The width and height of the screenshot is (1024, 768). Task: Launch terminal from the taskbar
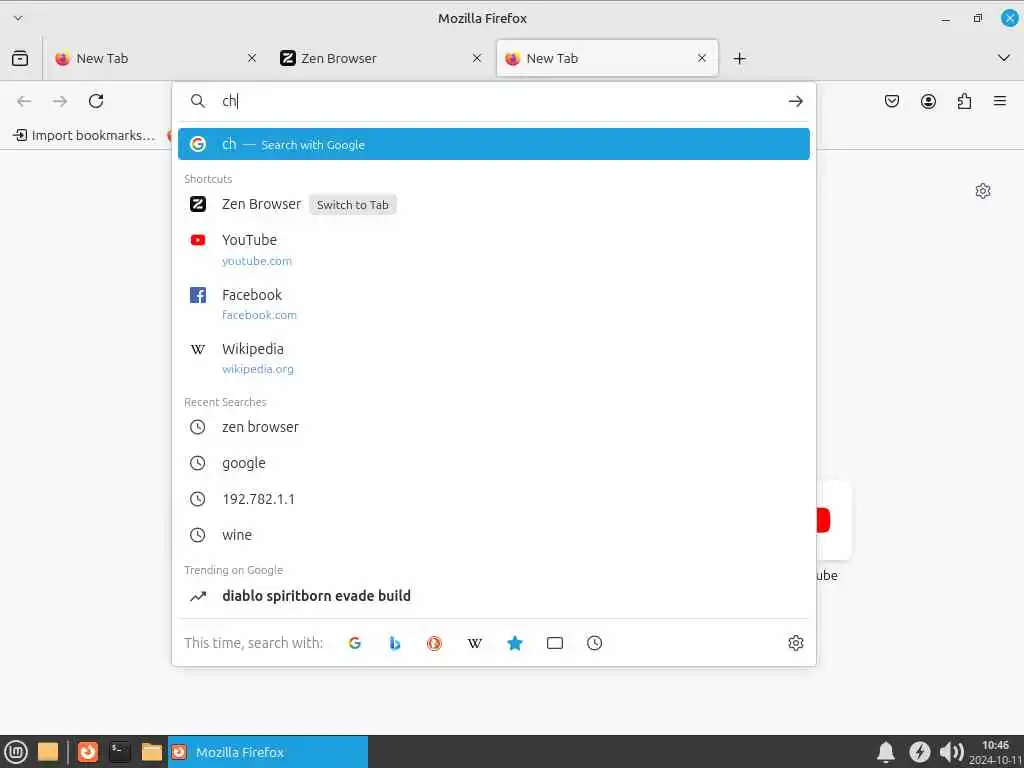click(120, 752)
